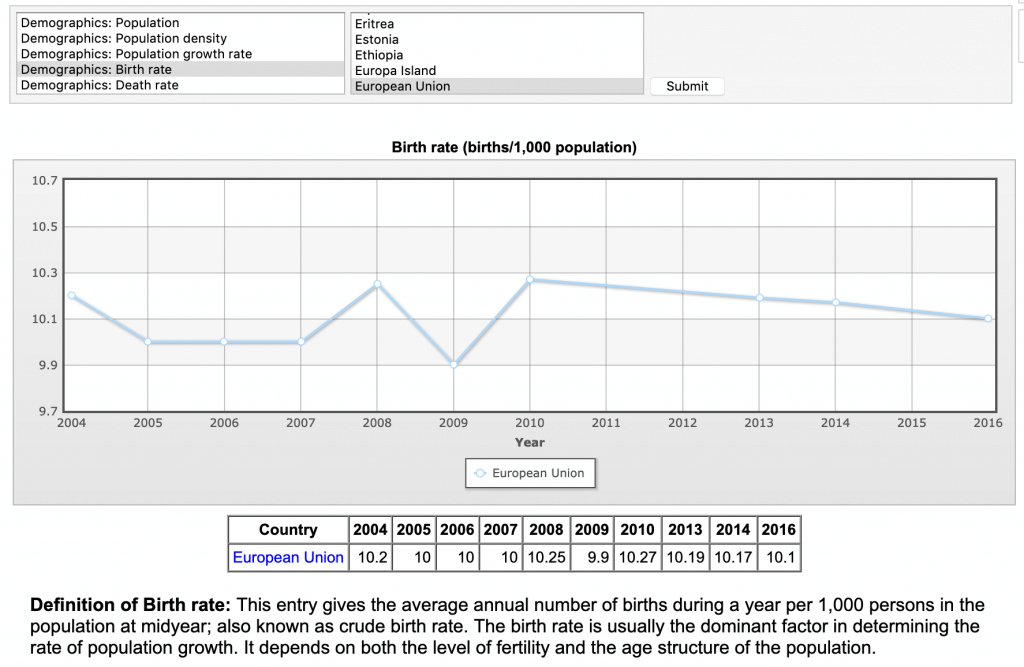Click the 2011 label on the x-axis
The image size is (1024, 667).
(x=606, y=423)
